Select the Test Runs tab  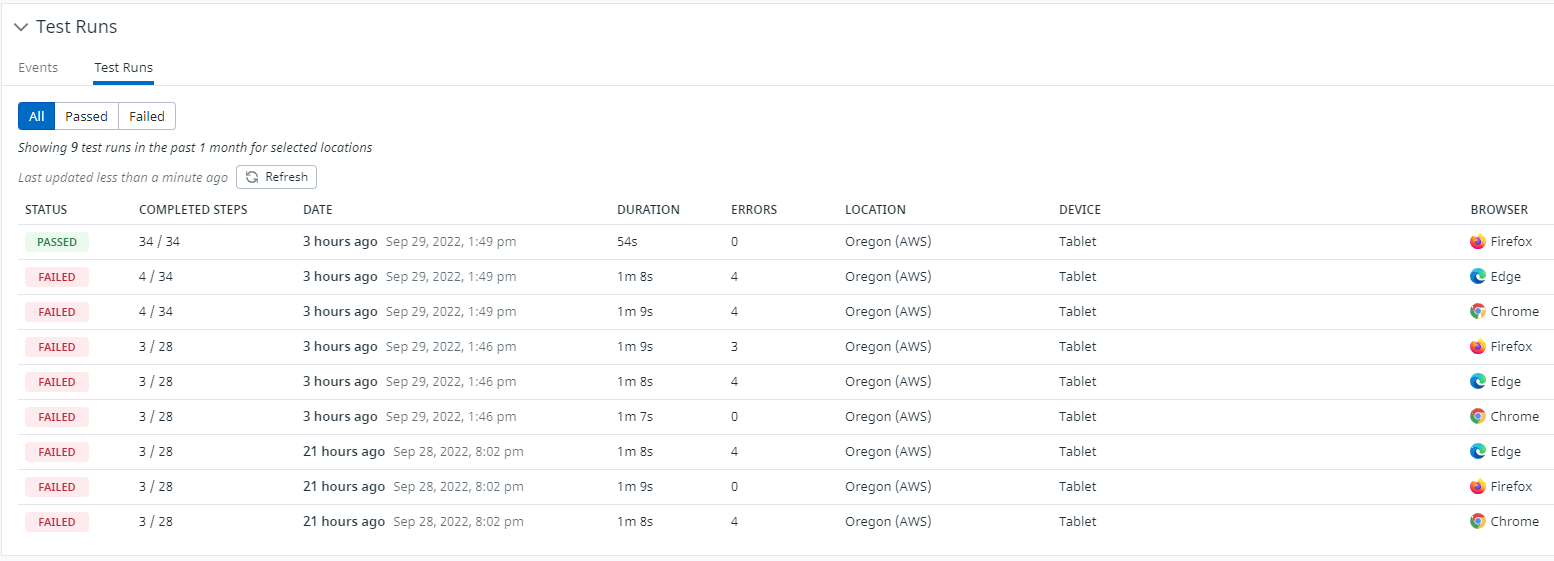click(123, 68)
